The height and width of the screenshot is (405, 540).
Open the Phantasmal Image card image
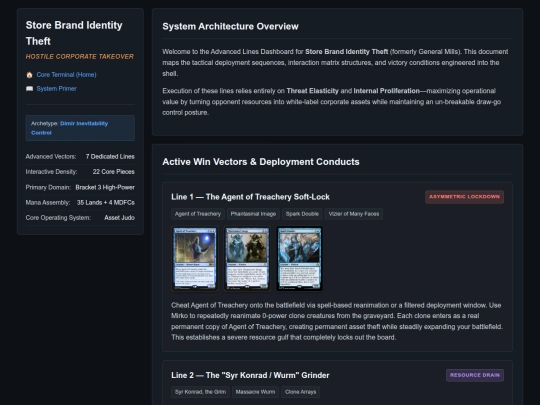[247, 258]
